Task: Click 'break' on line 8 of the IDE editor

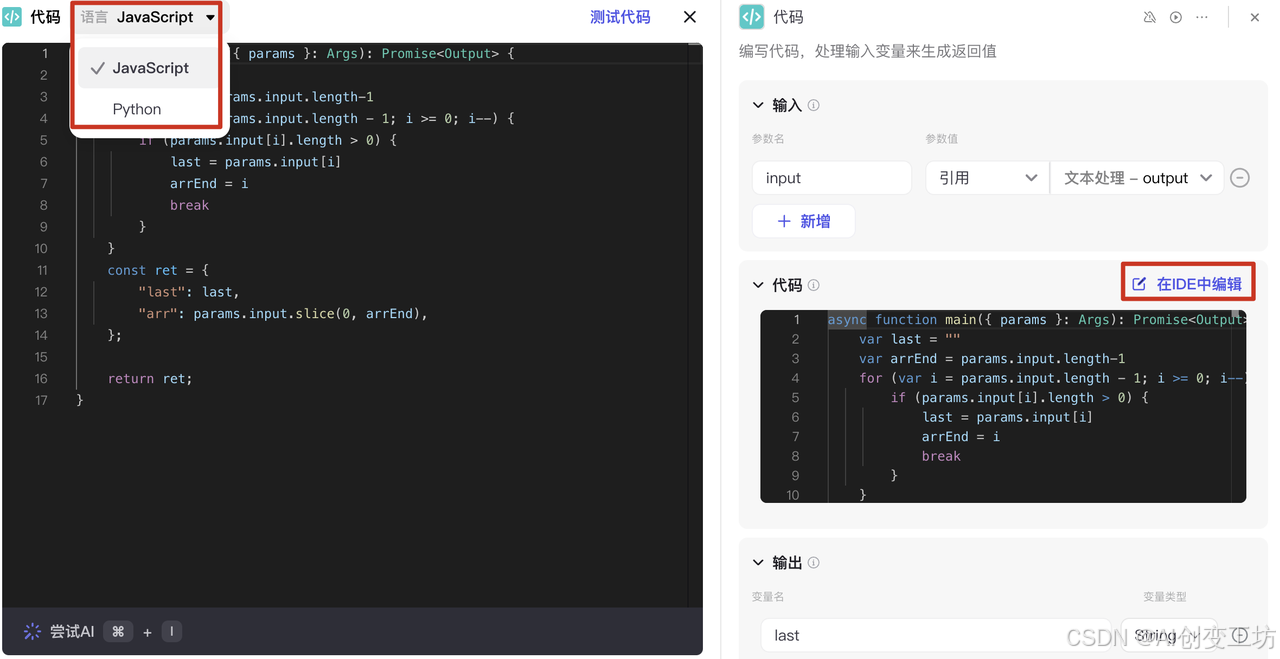Action: pos(190,205)
